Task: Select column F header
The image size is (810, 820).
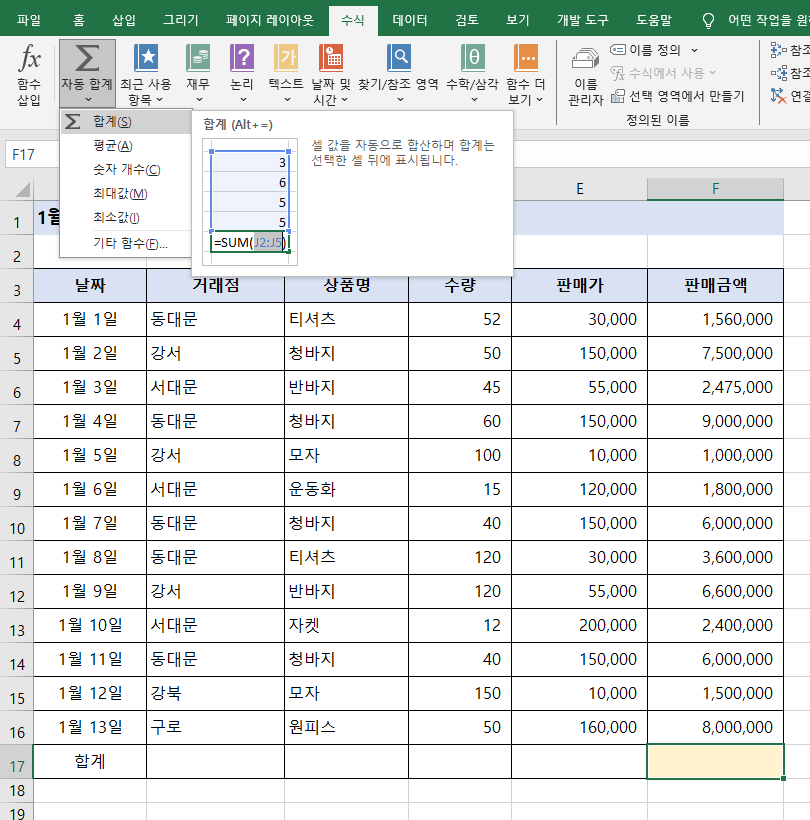Action: tap(715, 189)
